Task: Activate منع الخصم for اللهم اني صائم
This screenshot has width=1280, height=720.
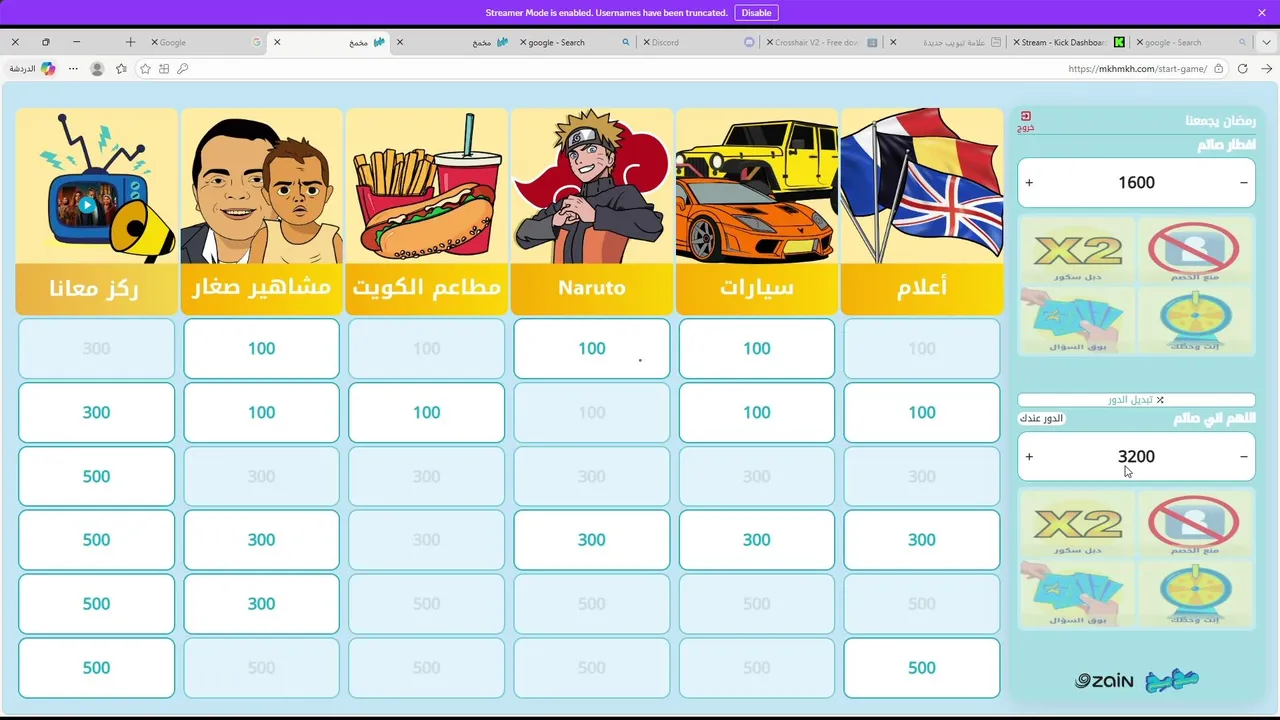Action: [1195, 524]
